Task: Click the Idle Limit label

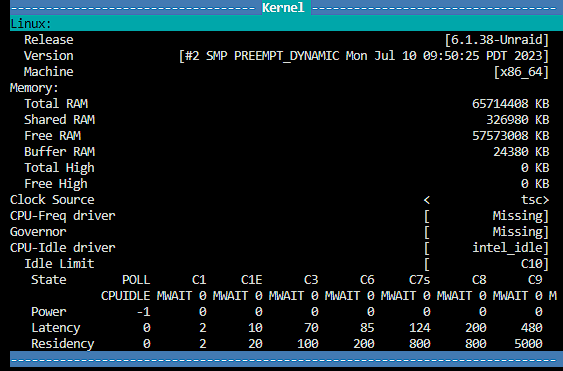Action: (60, 264)
